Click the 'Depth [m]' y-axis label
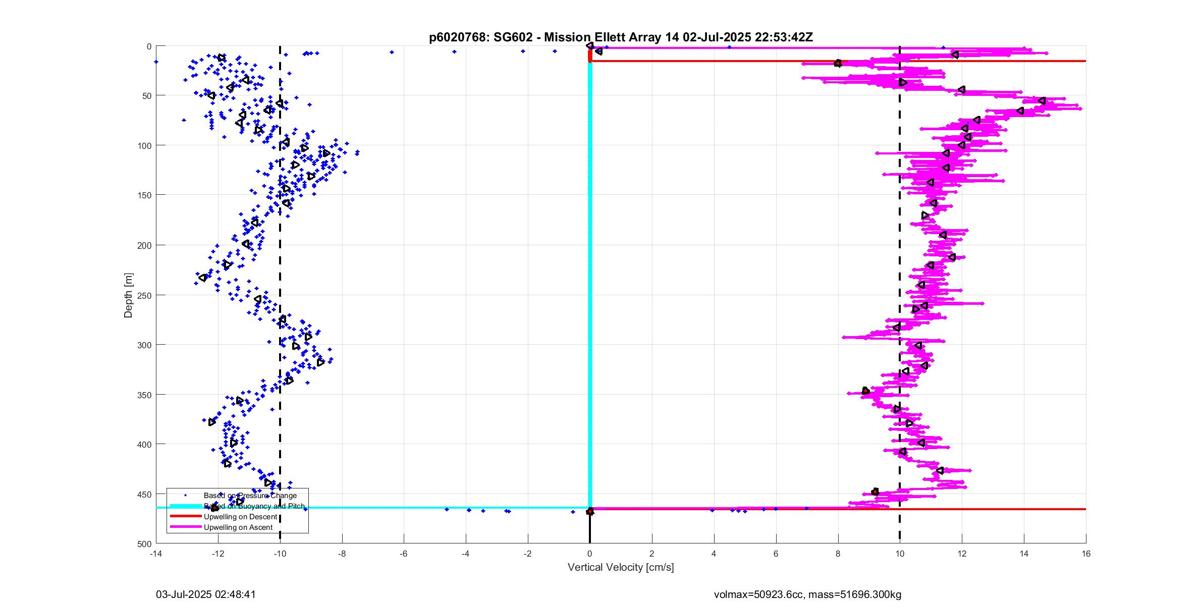 129,295
